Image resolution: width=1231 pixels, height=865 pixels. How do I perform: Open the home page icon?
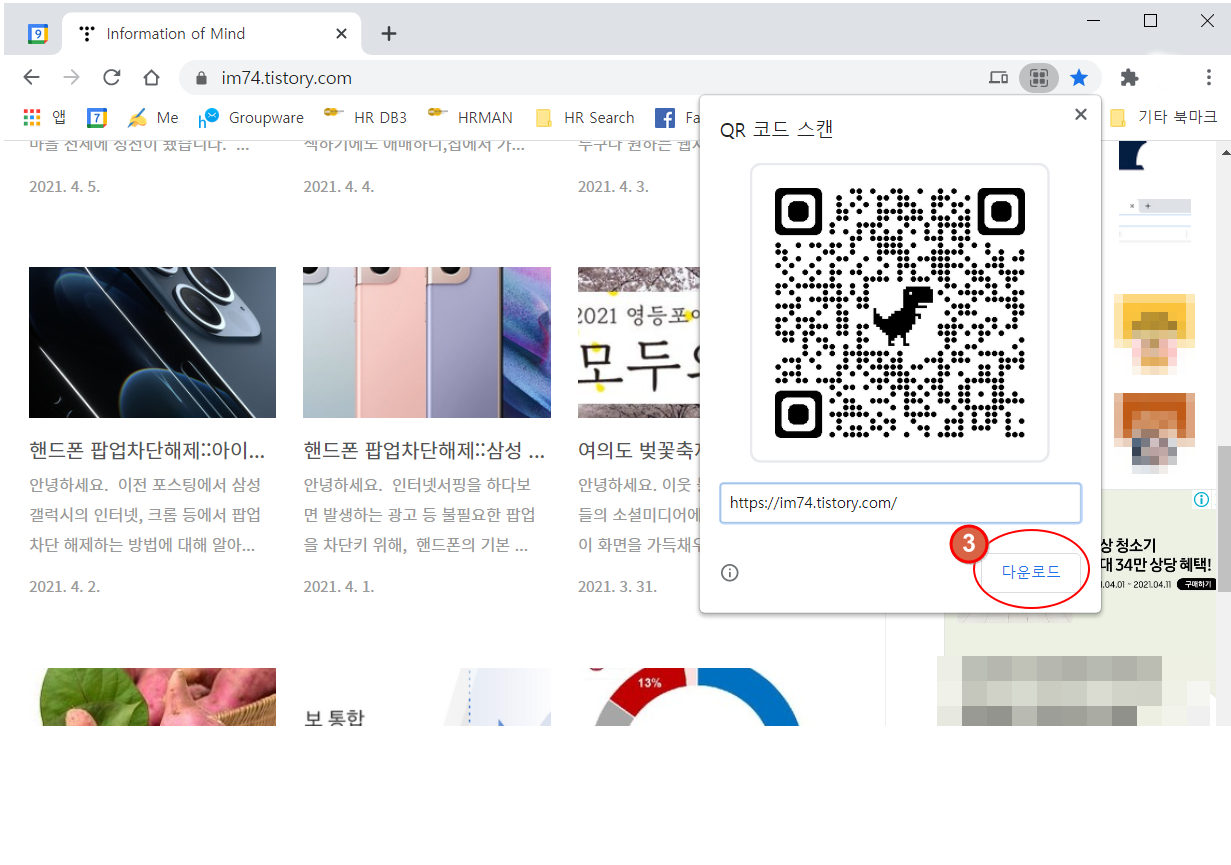tap(152, 78)
